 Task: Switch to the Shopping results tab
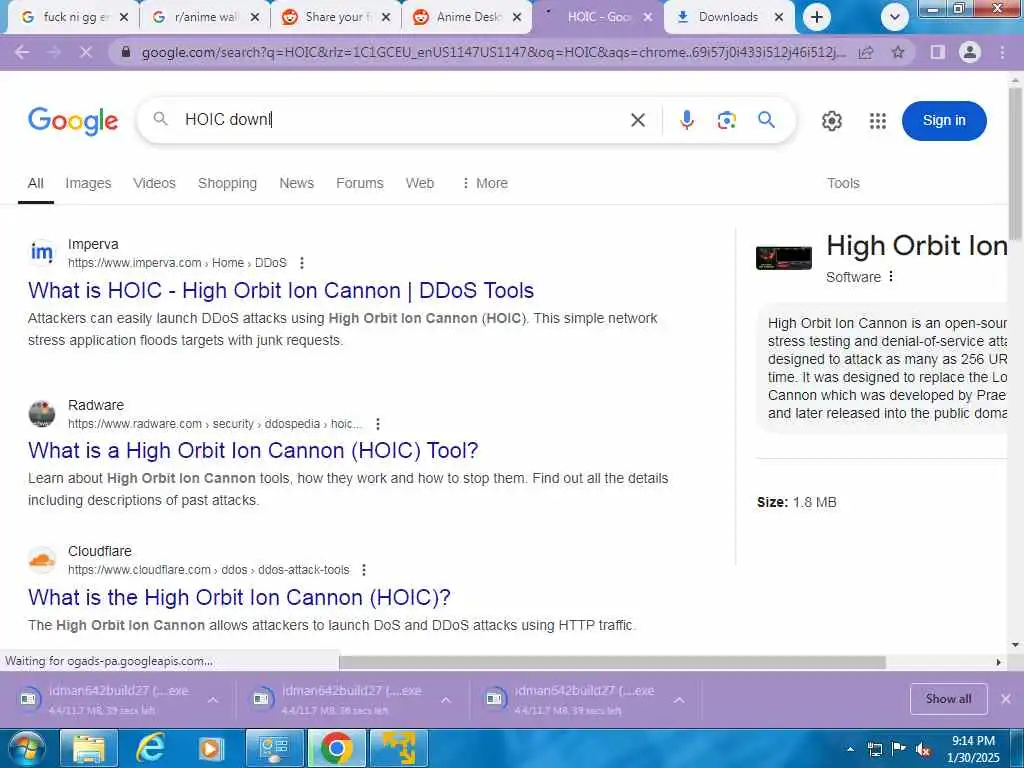pyautogui.click(x=227, y=184)
